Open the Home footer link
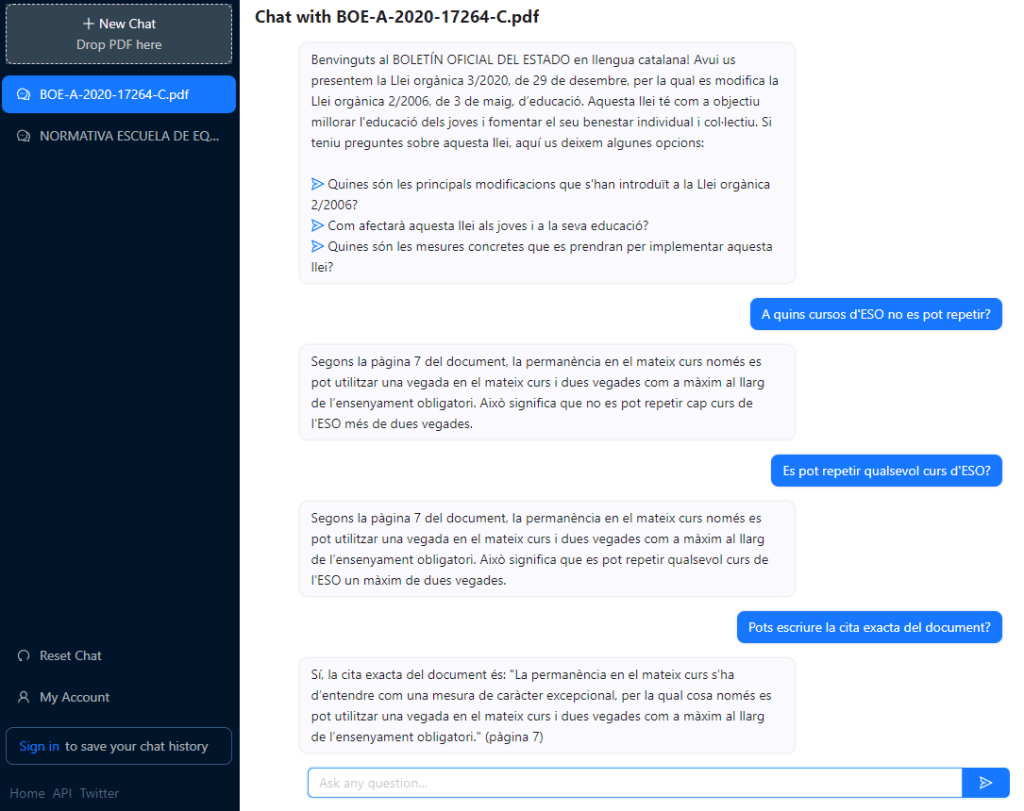 click(27, 793)
